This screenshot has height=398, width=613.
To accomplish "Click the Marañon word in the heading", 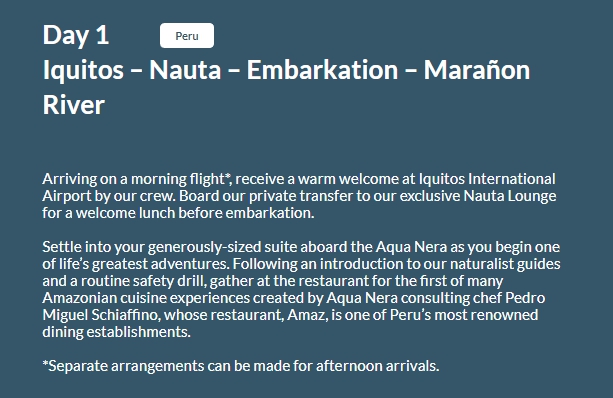I will 477,70.
